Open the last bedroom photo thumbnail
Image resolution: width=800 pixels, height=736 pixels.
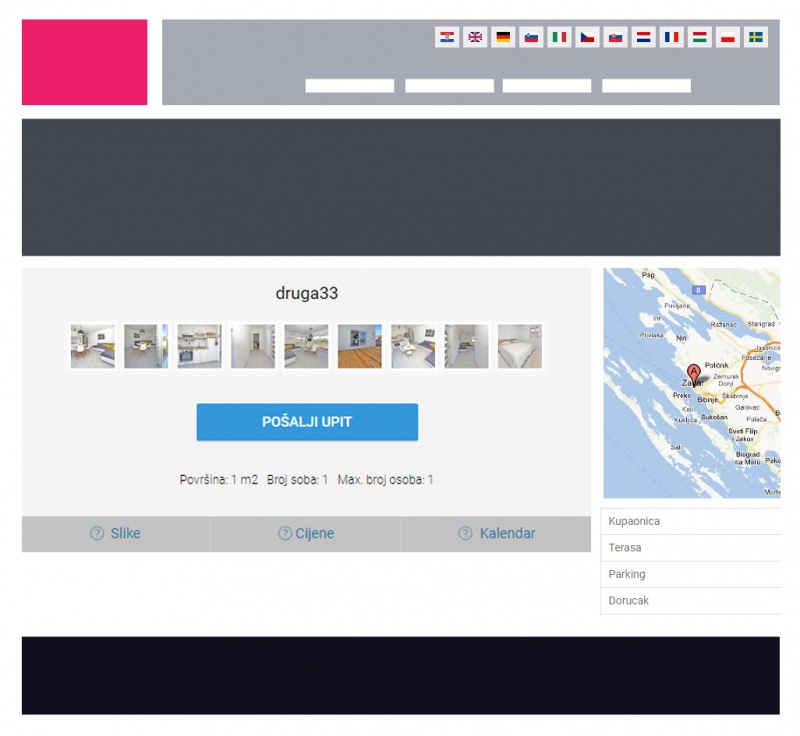[519, 347]
